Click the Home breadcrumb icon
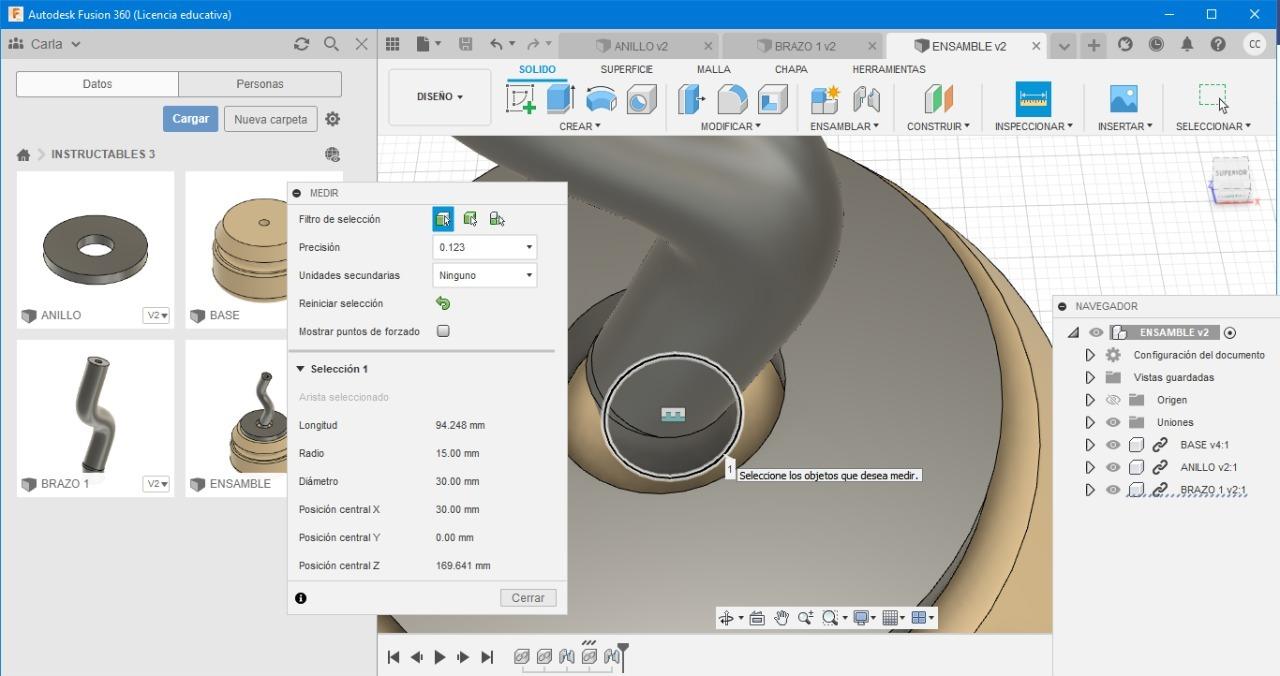The width and height of the screenshot is (1280, 676). [x=23, y=155]
